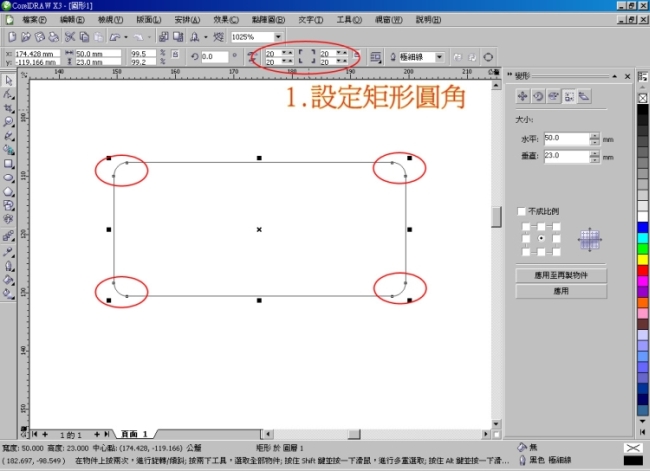Open the outline width 極細線 dropdown
The height and width of the screenshot is (471, 650).
pos(439,57)
